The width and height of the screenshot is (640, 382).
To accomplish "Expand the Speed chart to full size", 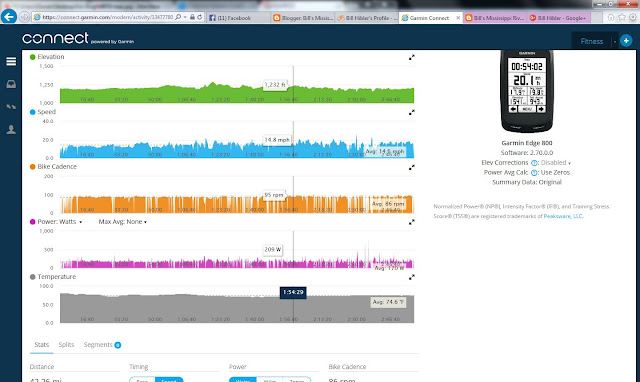I will pos(411,112).
